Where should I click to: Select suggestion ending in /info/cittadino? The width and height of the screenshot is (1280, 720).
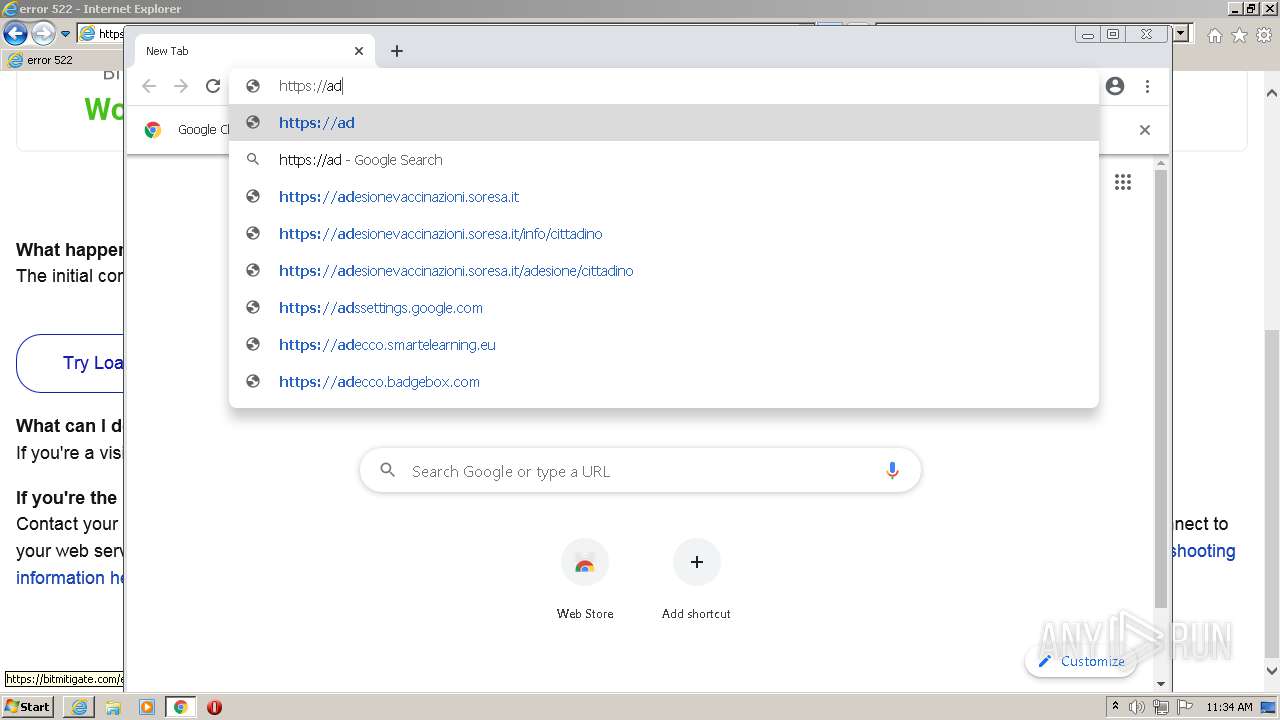(664, 234)
